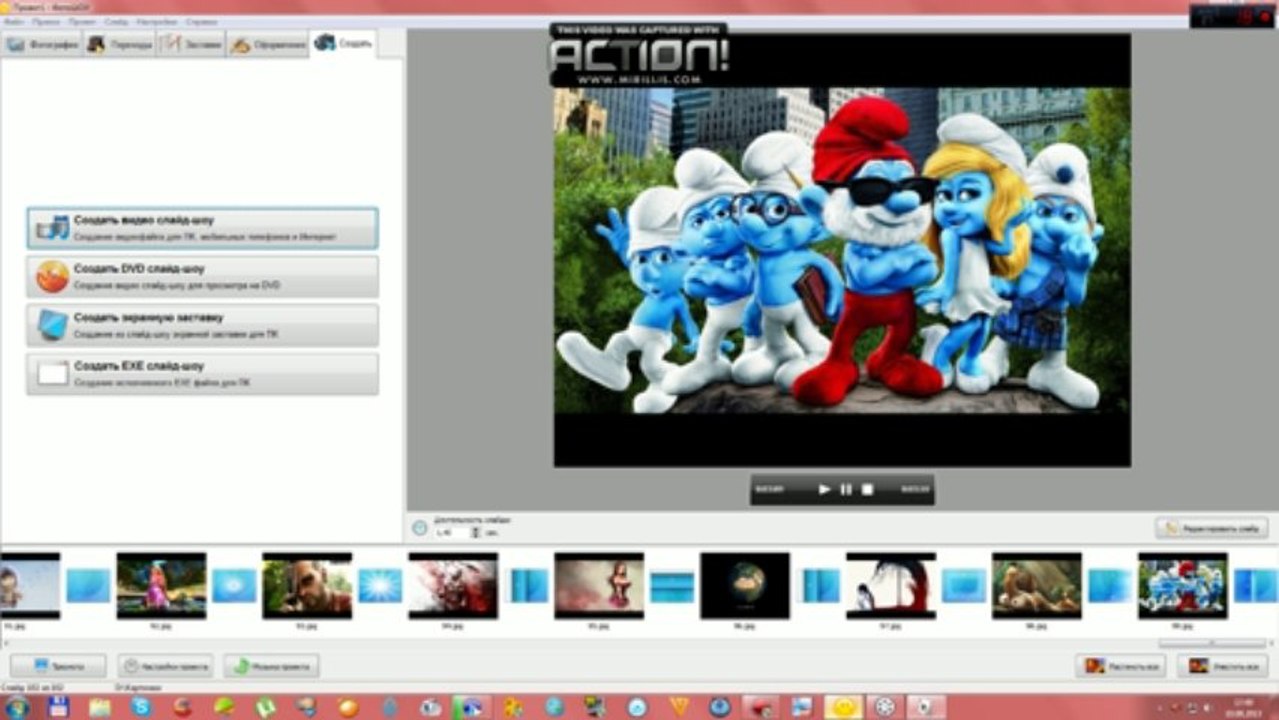Click the starburst transition after bearded man slide
Viewport: 1279px width, 720px height.
380,585
